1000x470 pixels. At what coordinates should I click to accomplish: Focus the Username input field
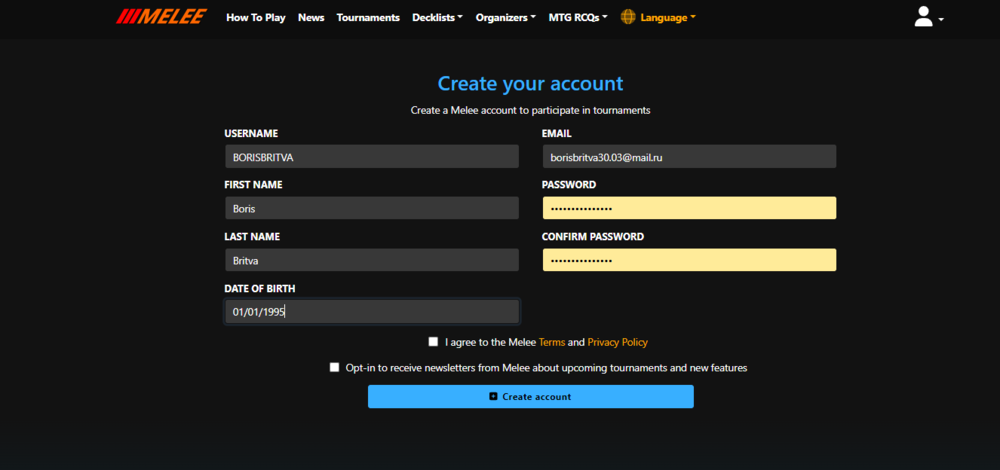tap(371, 157)
